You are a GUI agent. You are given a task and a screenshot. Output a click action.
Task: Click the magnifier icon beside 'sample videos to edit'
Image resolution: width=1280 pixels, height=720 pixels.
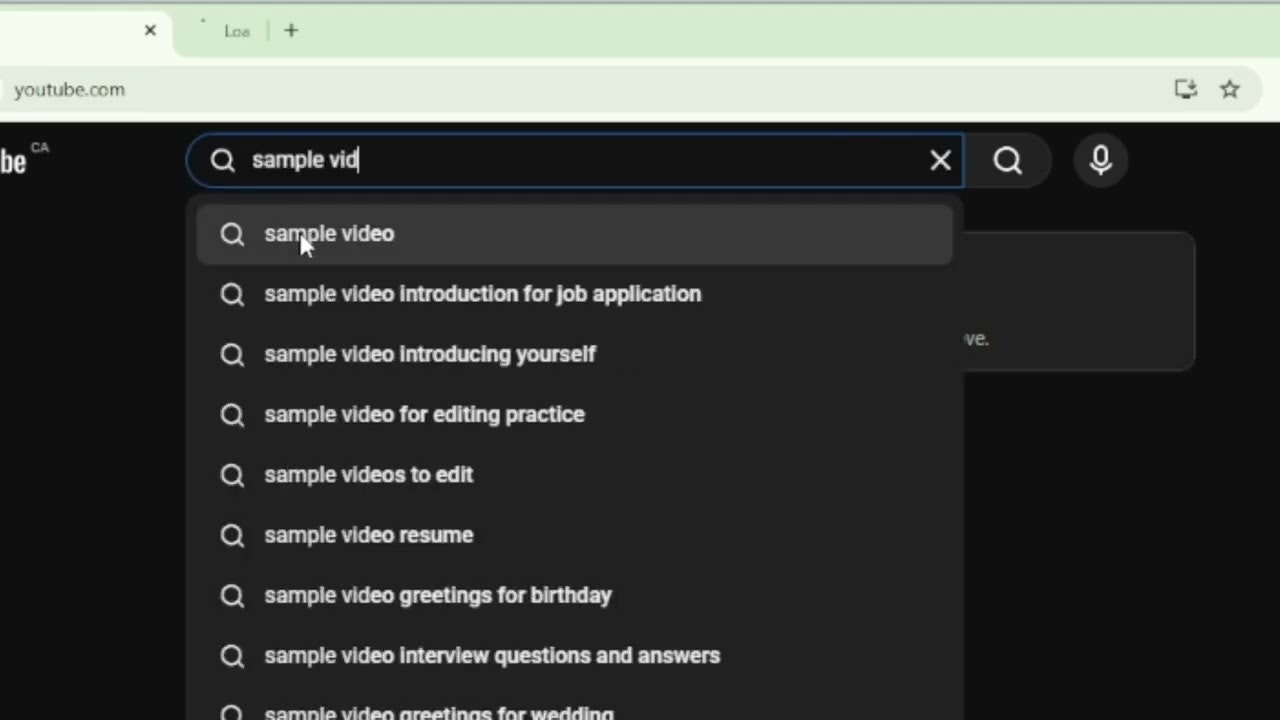[232, 474]
